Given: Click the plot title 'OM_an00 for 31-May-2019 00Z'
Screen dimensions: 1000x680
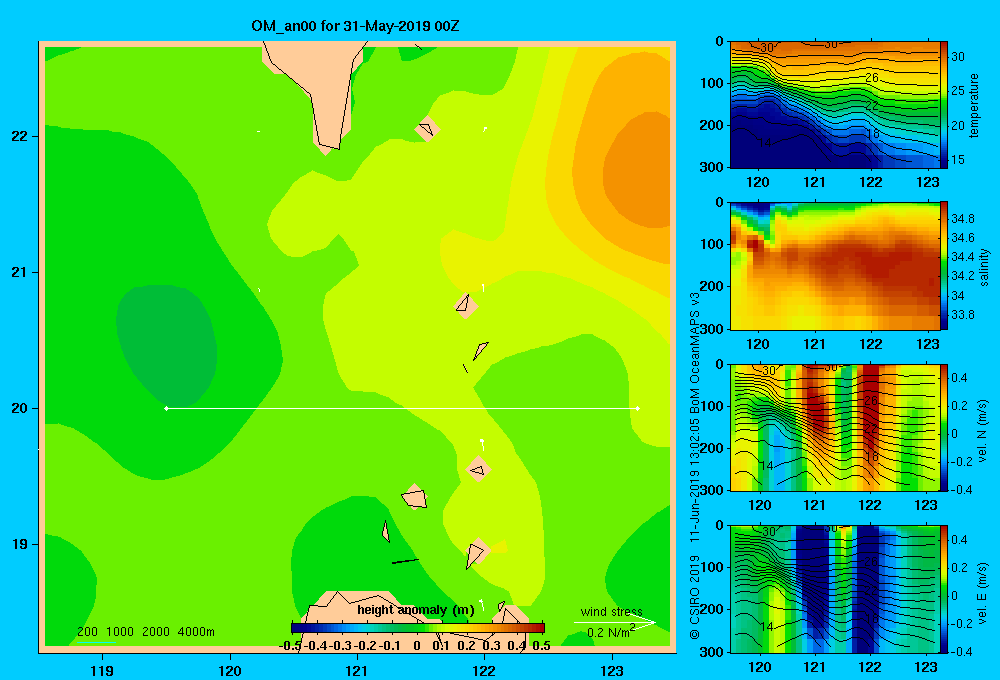Looking at the screenshot, I should click(x=355, y=26).
